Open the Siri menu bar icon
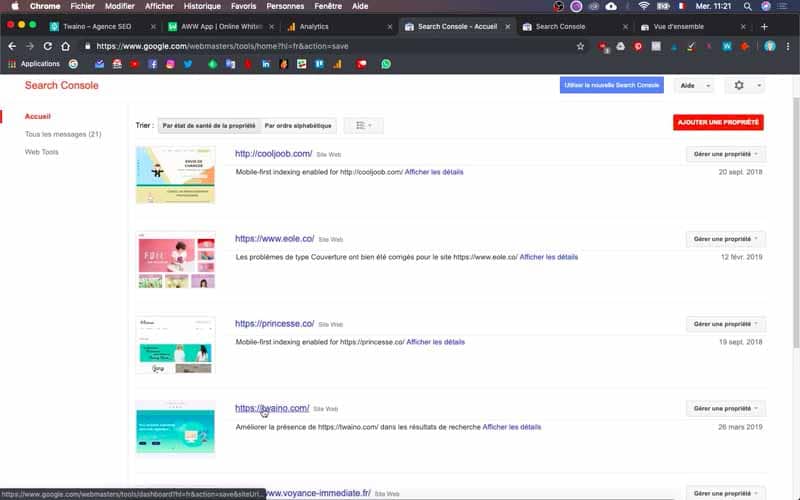Screen dimensions: 800x500 click(x=765, y=6)
